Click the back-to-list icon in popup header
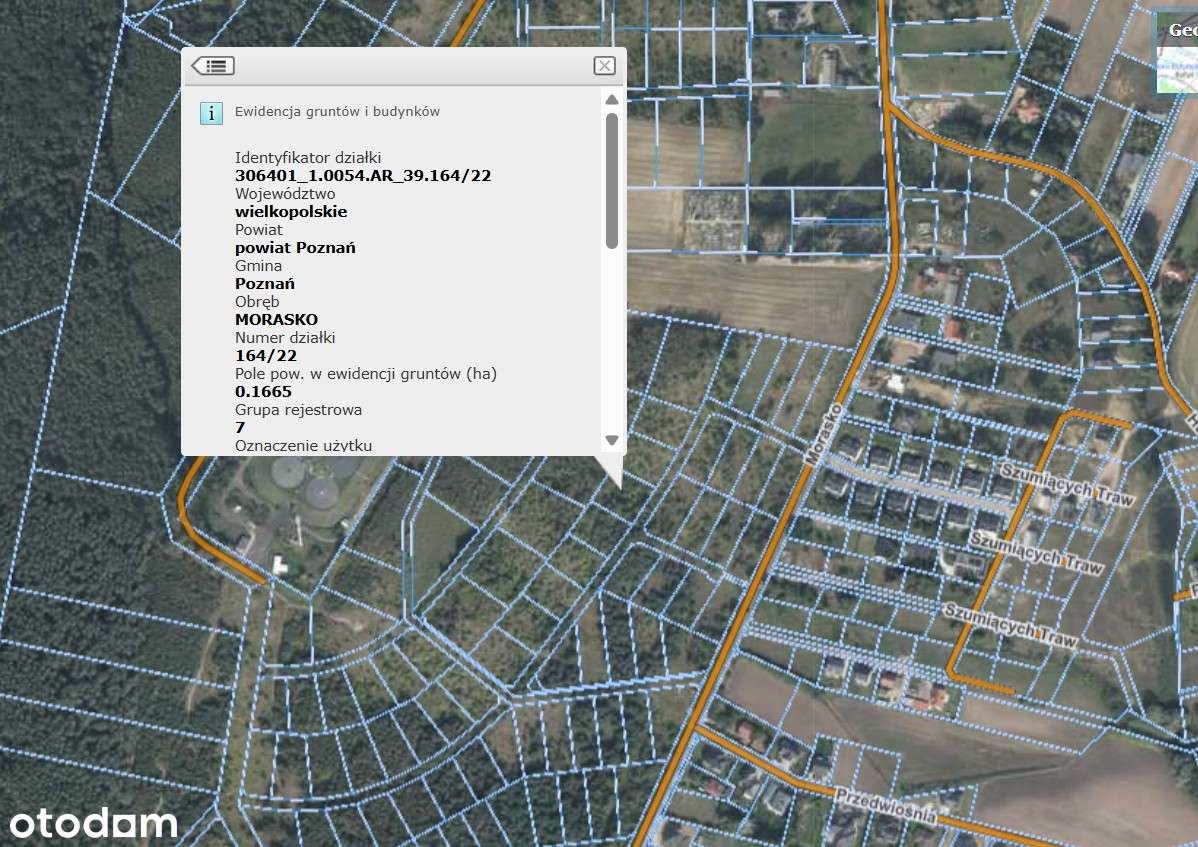1198x847 pixels. click(213, 66)
